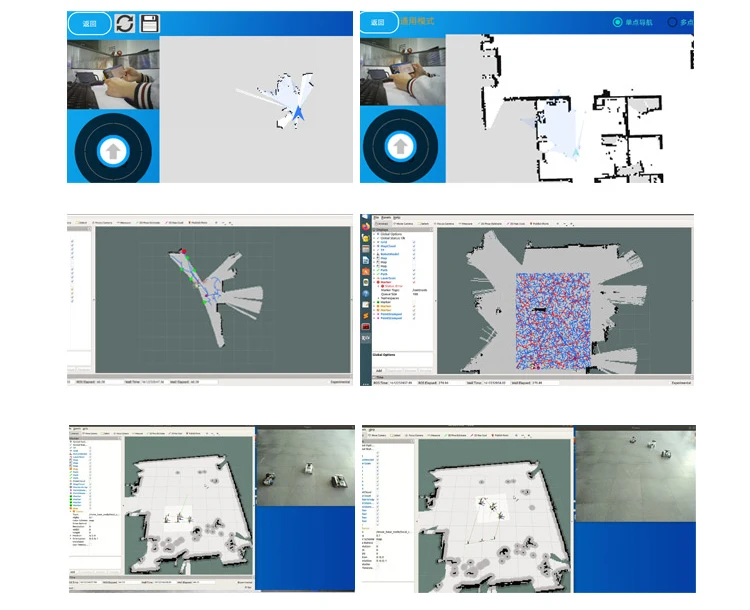Image resolution: width=750 pixels, height=610 pixels.
Task: Tap the blue robot arrow marker on the top-left map
Action: (x=299, y=113)
